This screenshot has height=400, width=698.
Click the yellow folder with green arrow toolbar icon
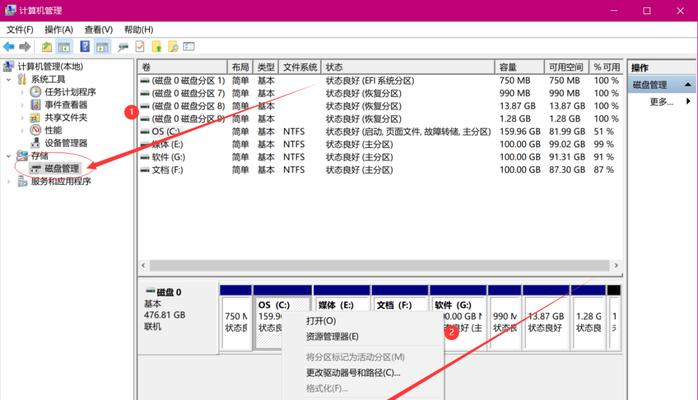[156, 46]
